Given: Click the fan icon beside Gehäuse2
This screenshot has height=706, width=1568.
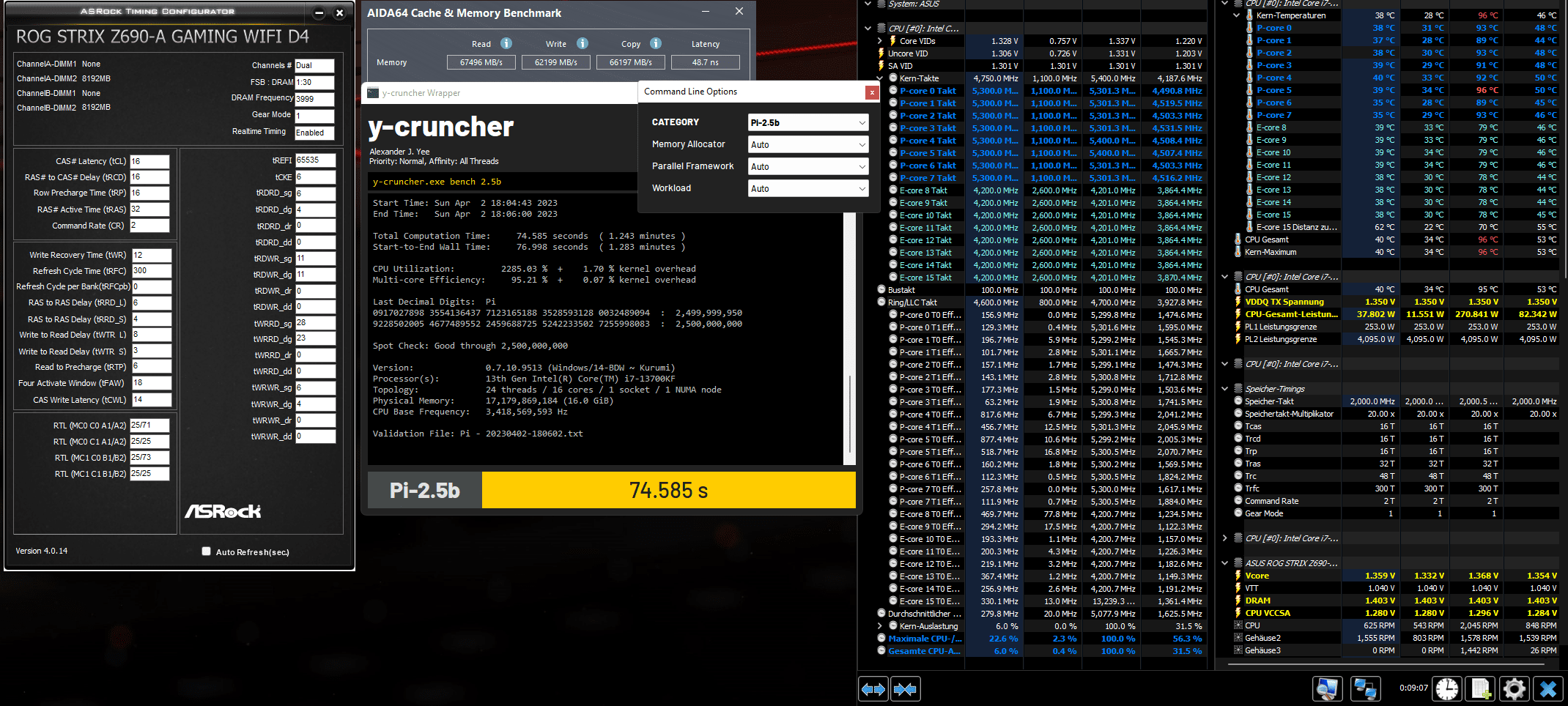Looking at the screenshot, I should 1238,638.
